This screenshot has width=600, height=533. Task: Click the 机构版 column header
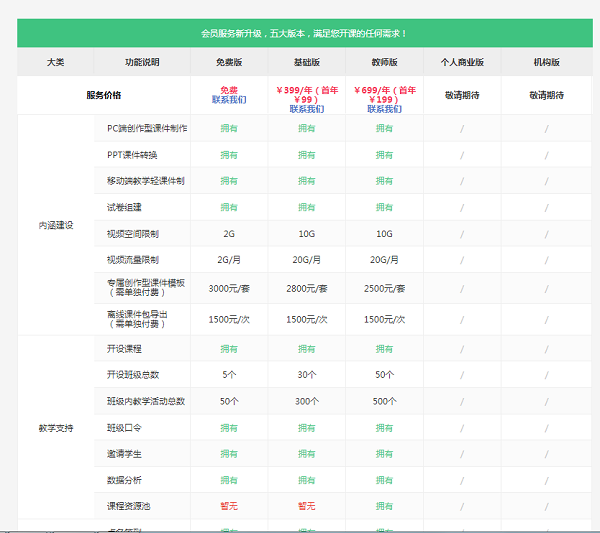[x=546, y=62]
